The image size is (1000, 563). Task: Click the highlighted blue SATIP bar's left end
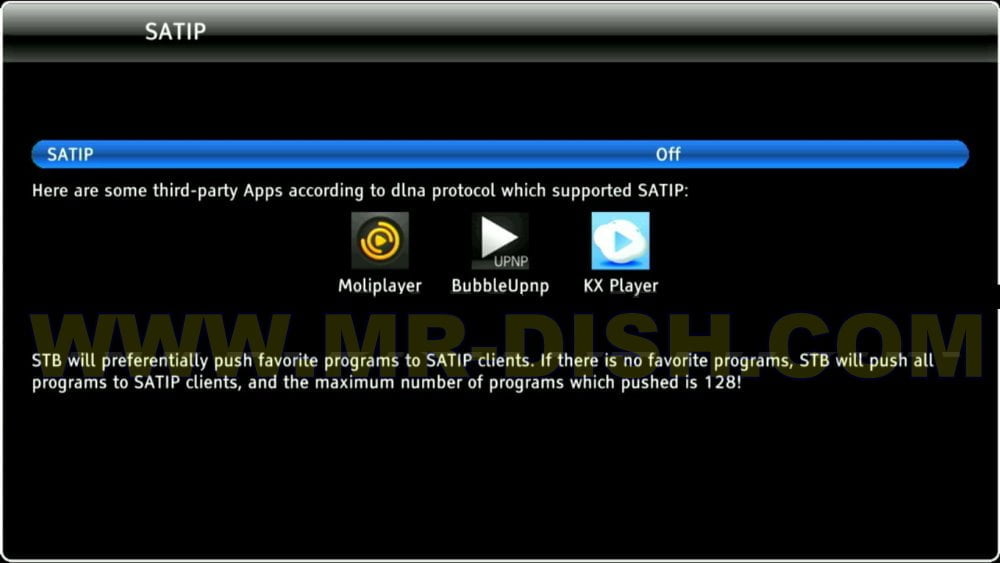38,154
